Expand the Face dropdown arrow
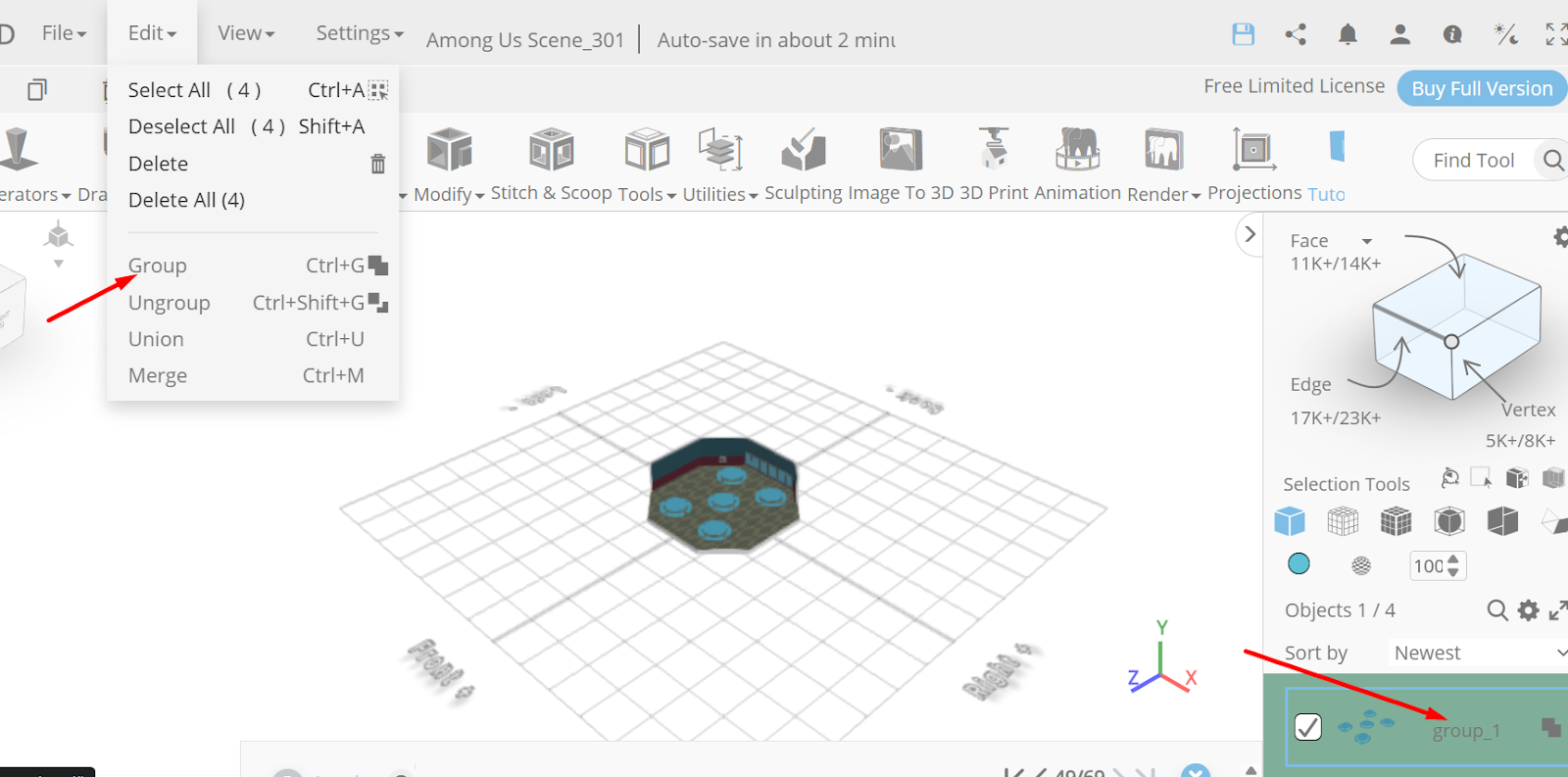 pos(1367,241)
